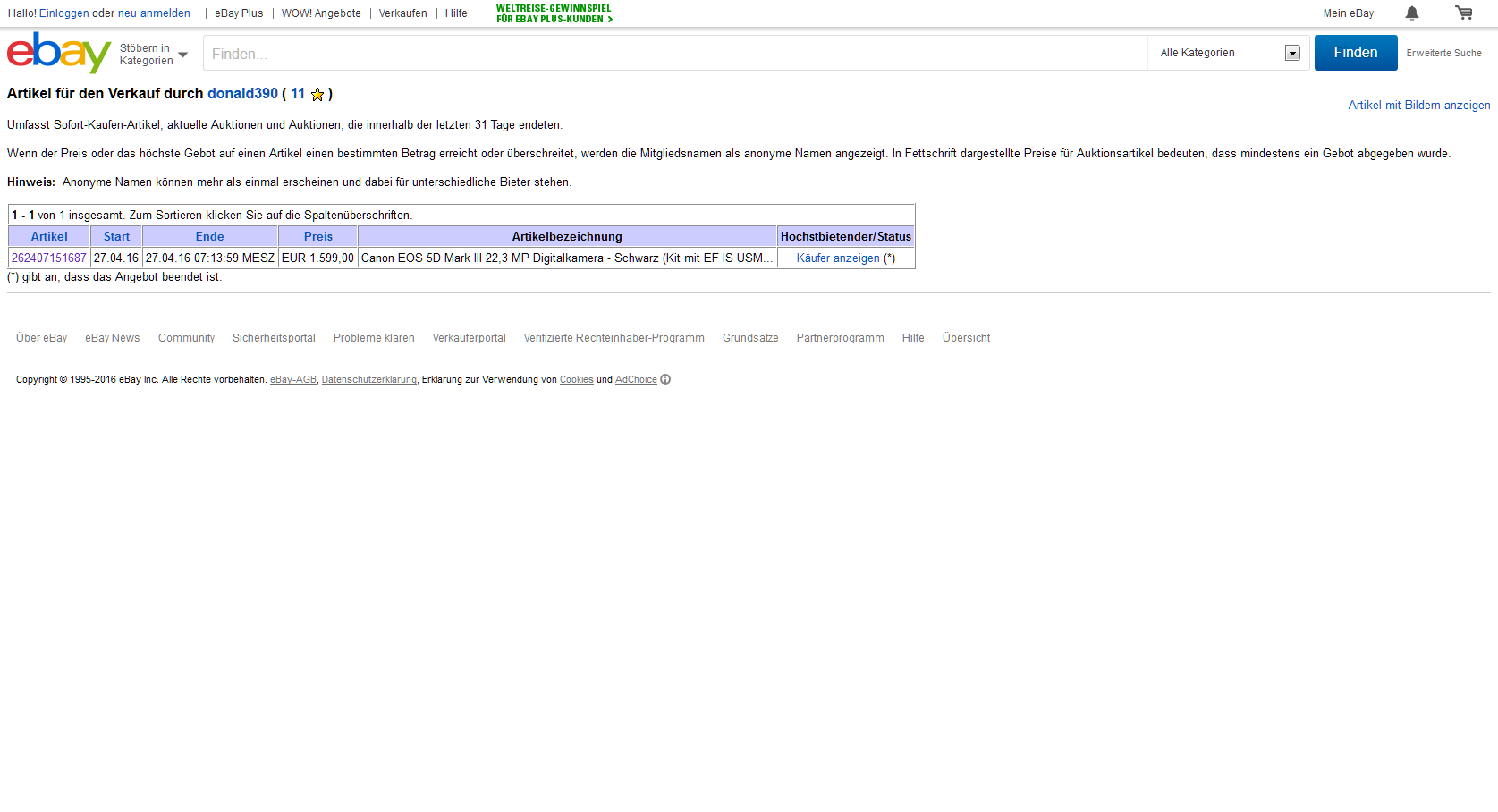
Task: Click Einloggen link
Action: coord(64,13)
